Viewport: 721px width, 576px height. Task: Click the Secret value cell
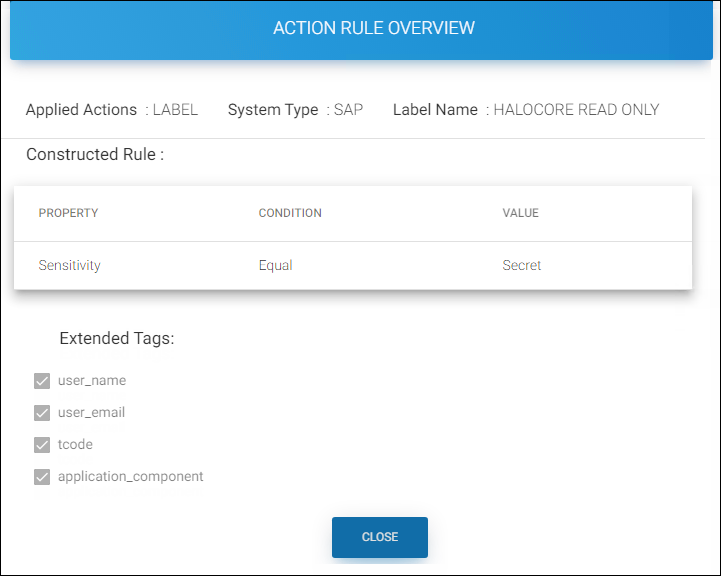click(x=522, y=265)
